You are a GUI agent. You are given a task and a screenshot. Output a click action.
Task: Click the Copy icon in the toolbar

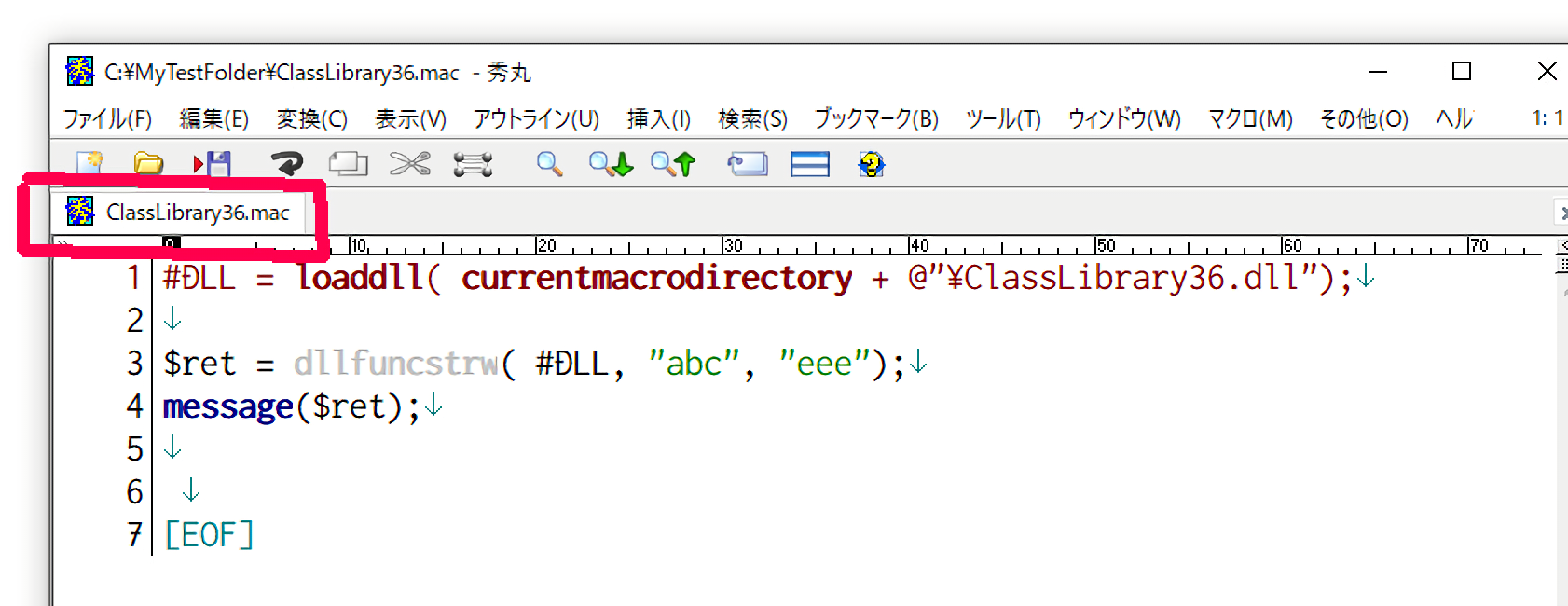click(x=348, y=165)
